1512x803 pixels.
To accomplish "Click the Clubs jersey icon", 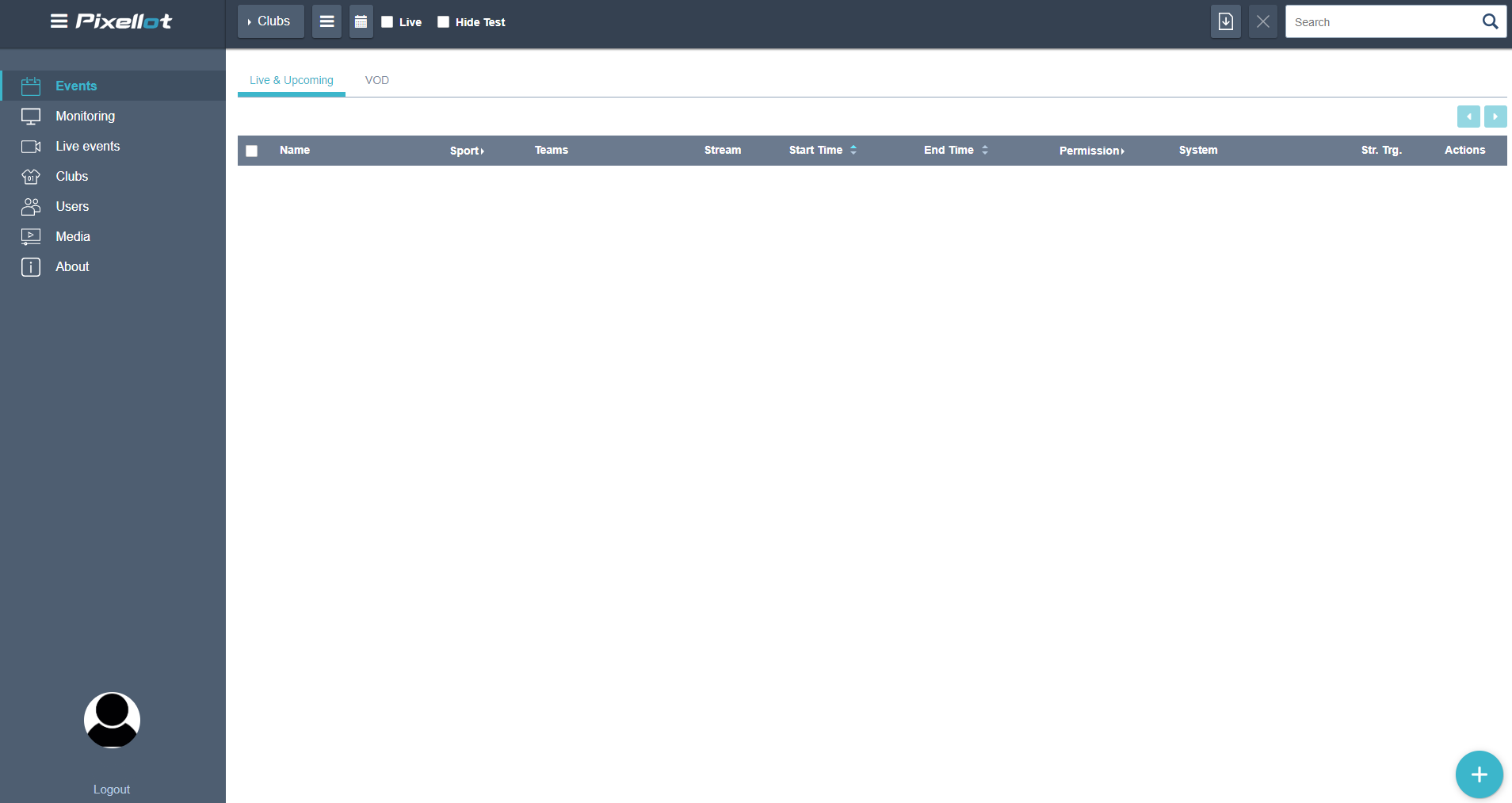I will pos(31,177).
